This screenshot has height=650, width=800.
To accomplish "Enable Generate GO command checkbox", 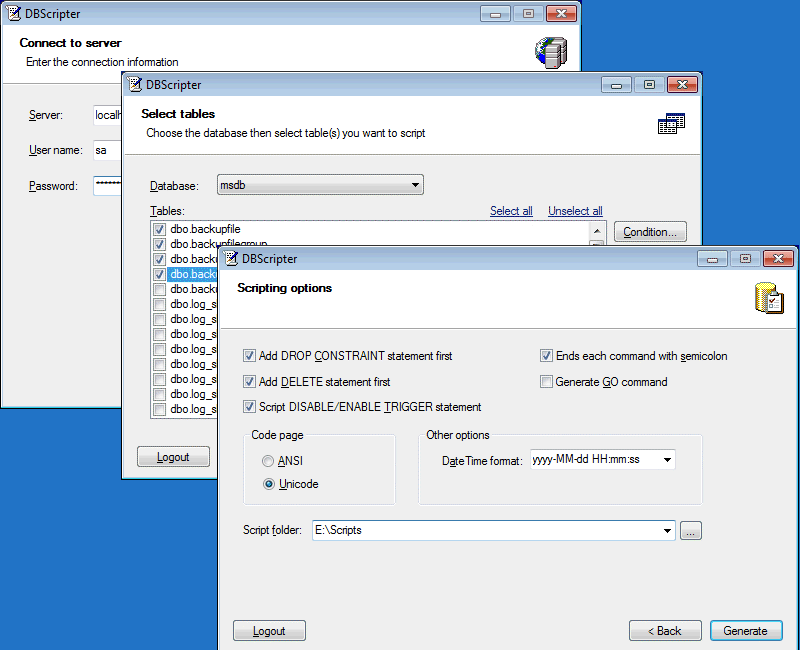I will (x=546, y=382).
